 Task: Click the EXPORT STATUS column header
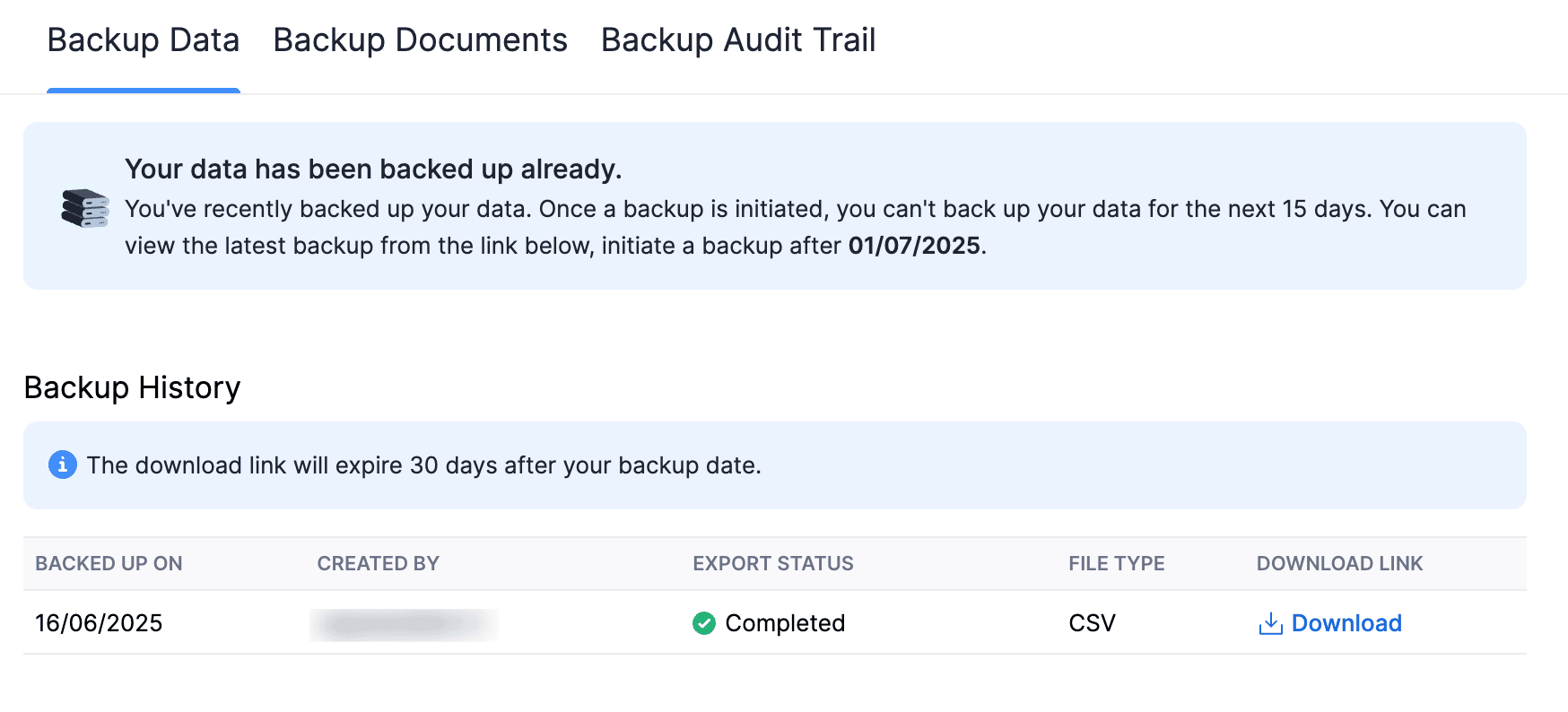click(772, 563)
